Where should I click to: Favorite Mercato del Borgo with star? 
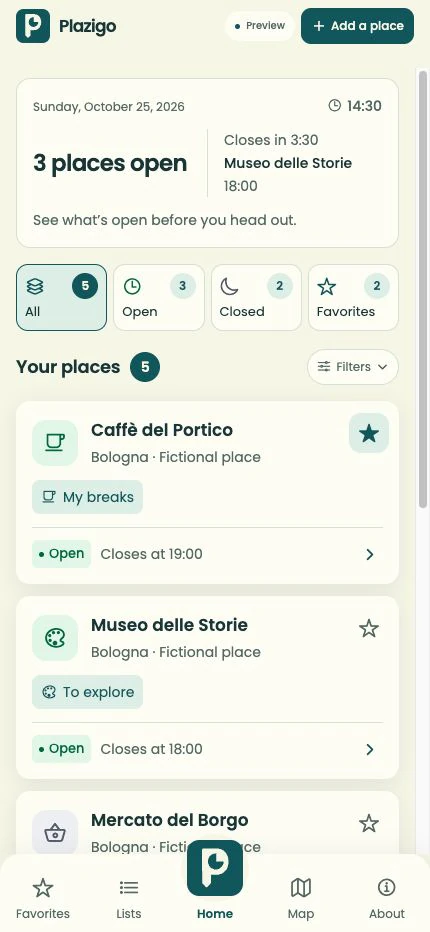[x=369, y=823]
